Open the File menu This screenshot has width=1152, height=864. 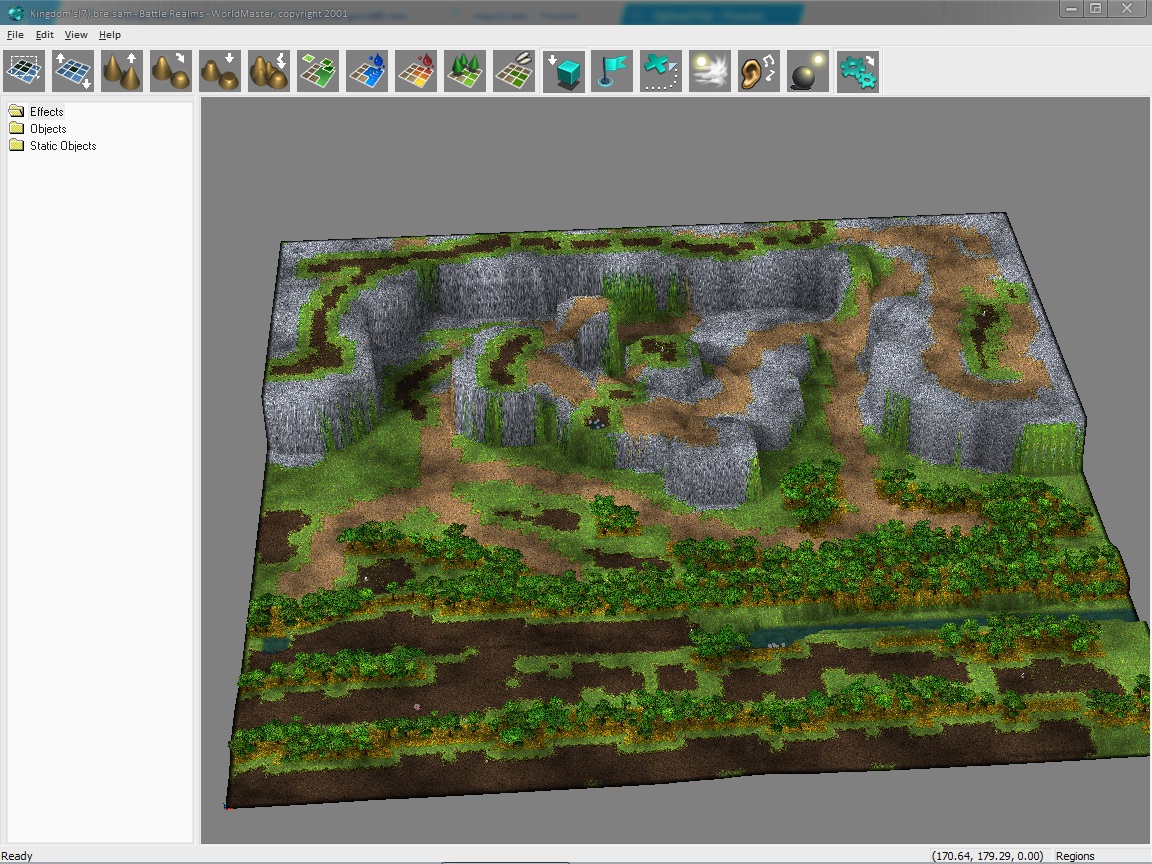(x=15, y=35)
